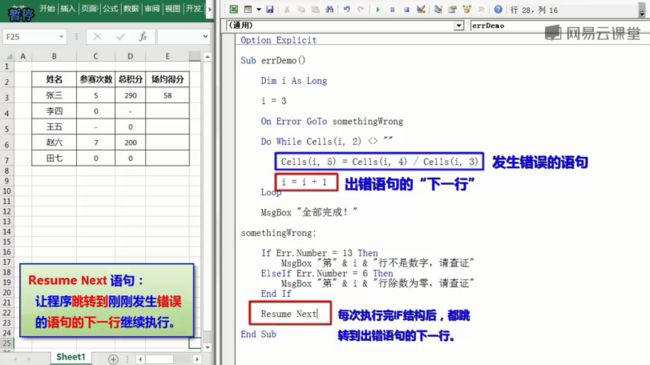Open the 开始 ribbon tab in Excel

click(47, 8)
